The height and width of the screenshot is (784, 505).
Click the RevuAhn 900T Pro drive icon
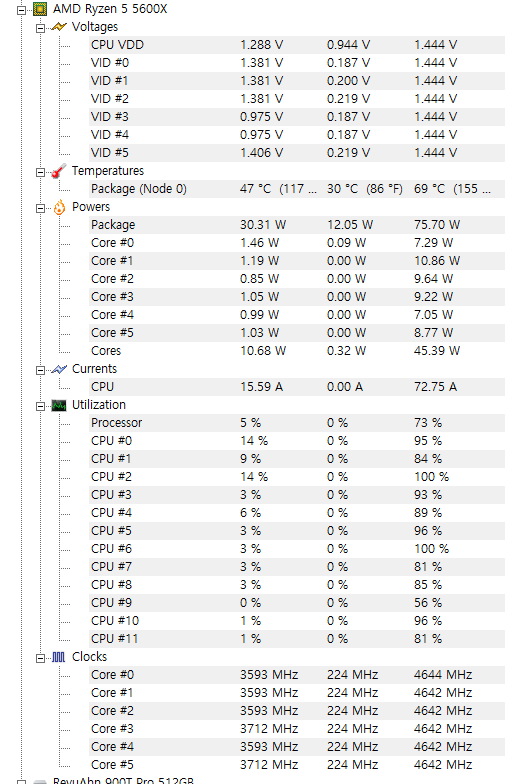point(40,781)
